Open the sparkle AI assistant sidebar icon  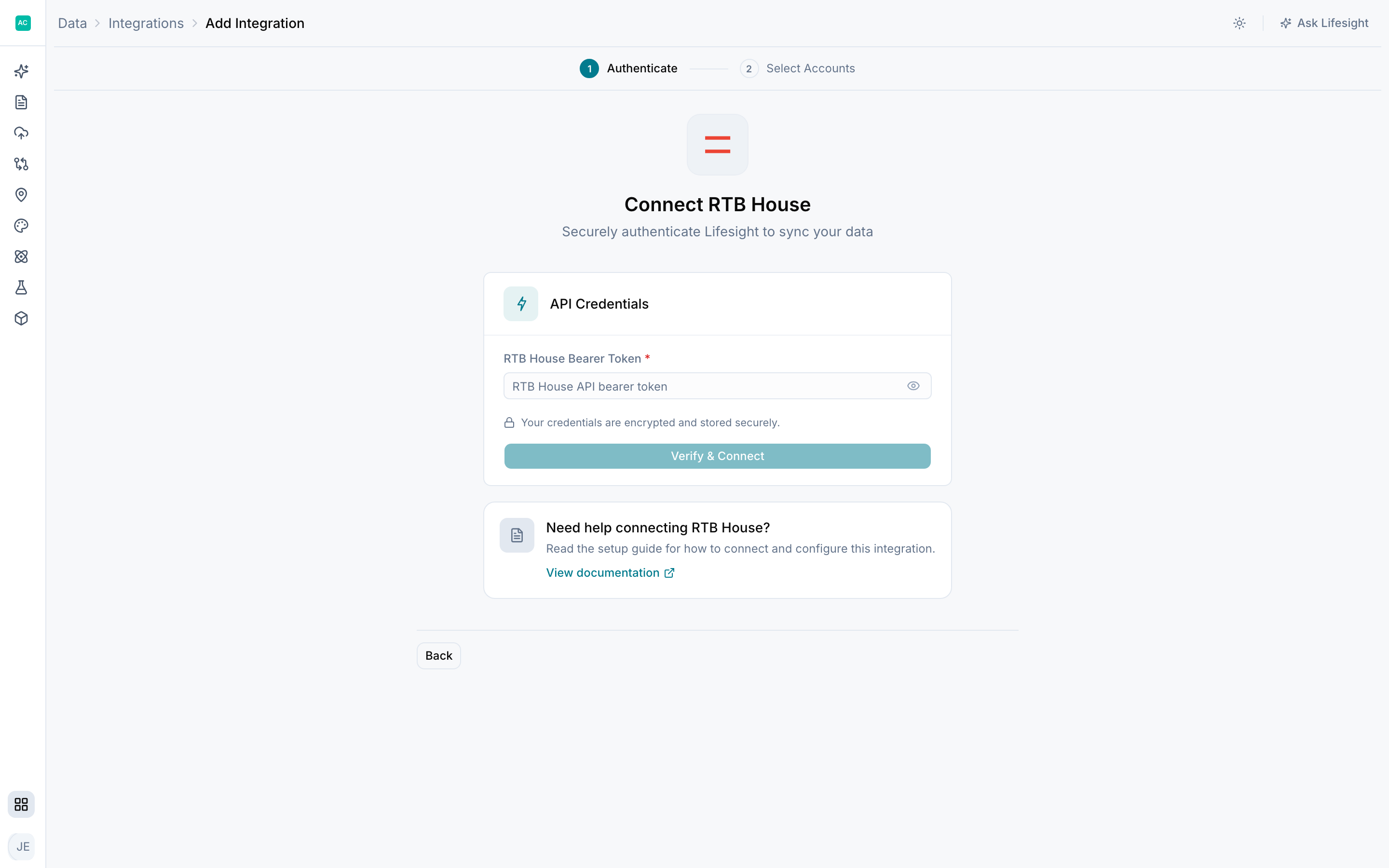[x=21, y=71]
